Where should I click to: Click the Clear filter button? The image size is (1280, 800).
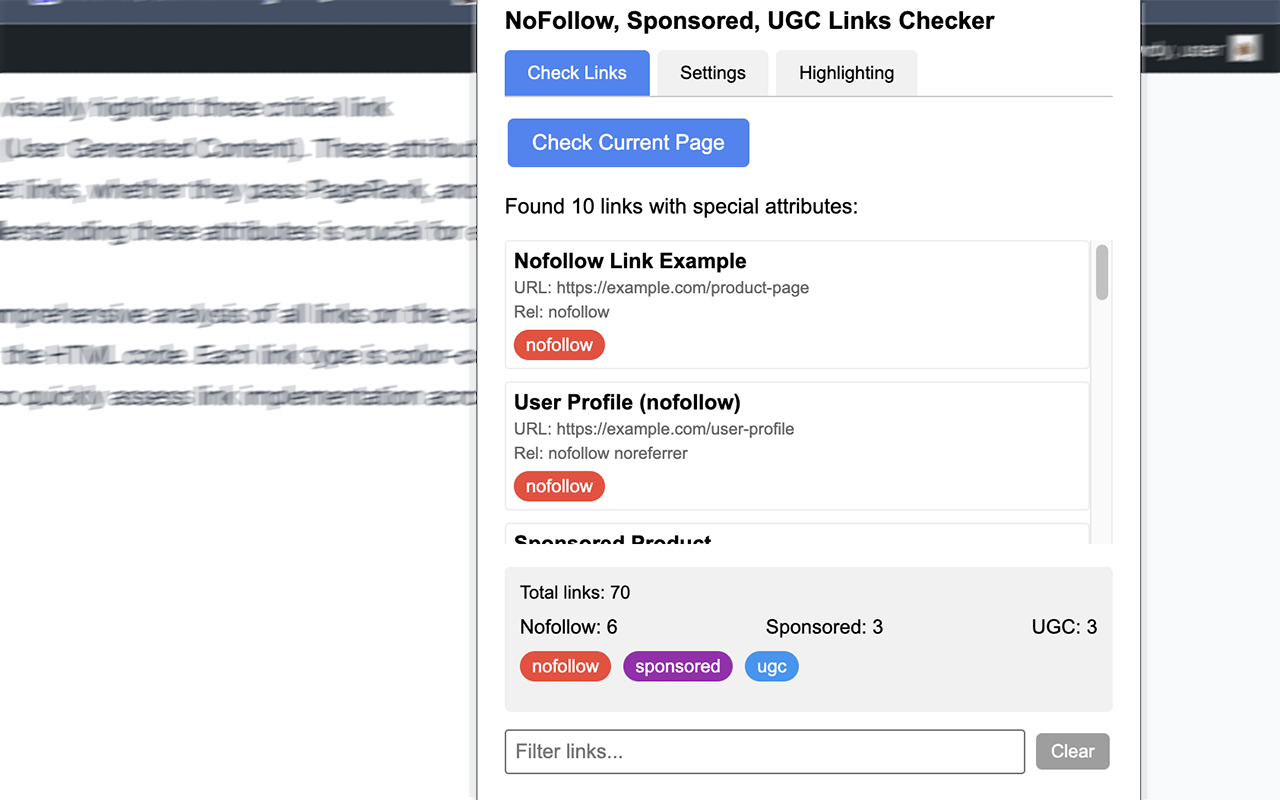tap(1072, 751)
